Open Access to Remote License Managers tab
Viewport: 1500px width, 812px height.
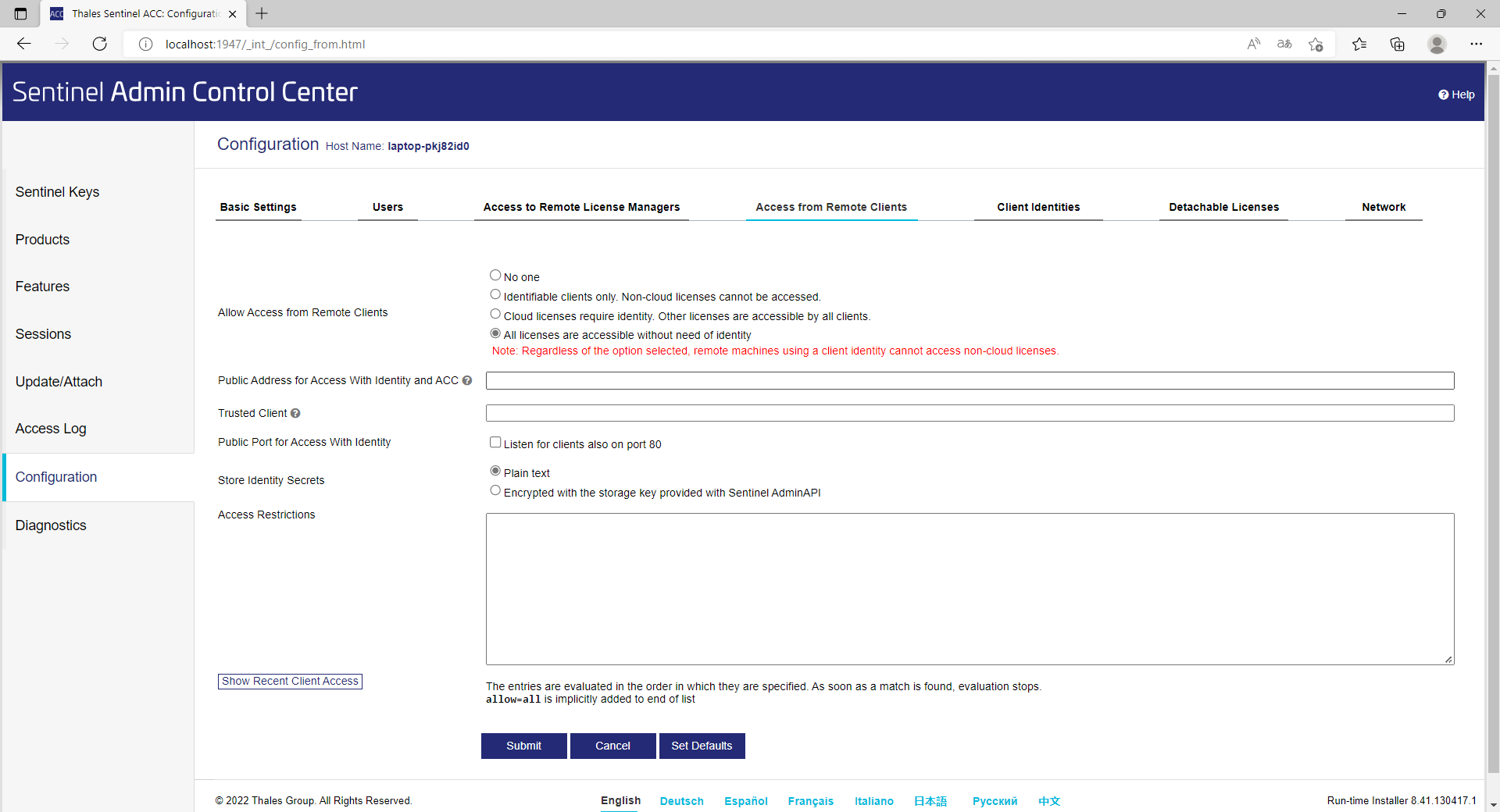click(x=581, y=207)
